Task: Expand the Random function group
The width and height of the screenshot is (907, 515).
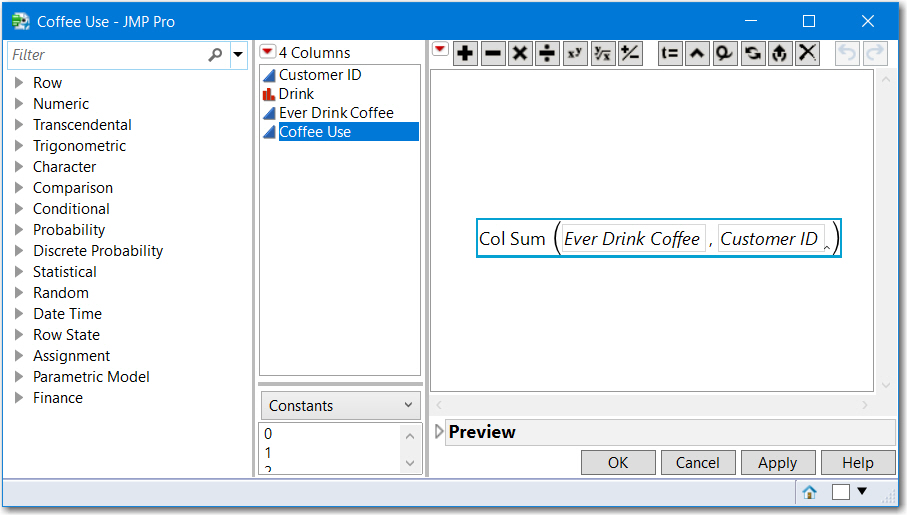Action: pos(19,293)
